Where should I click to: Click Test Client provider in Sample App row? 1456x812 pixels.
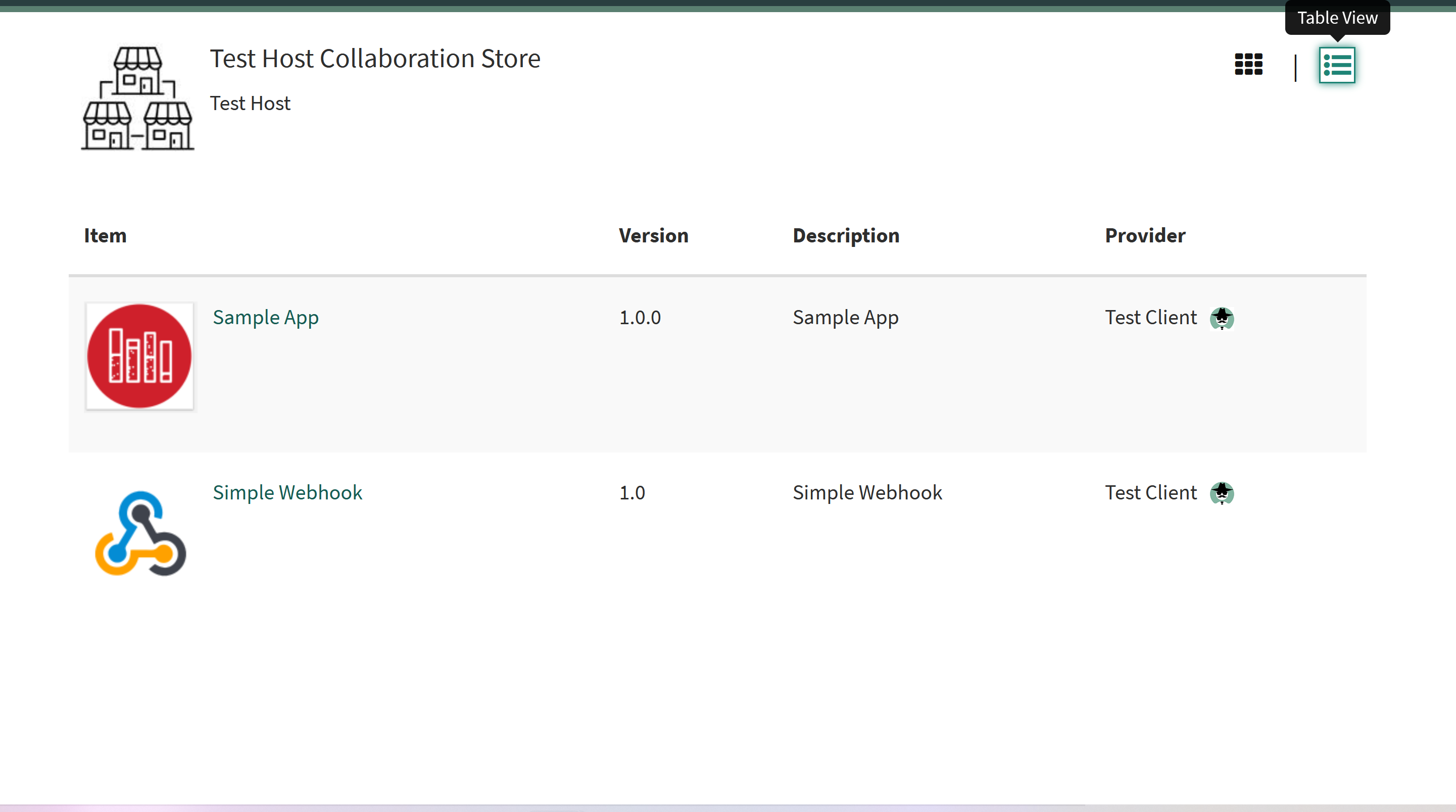1151,318
